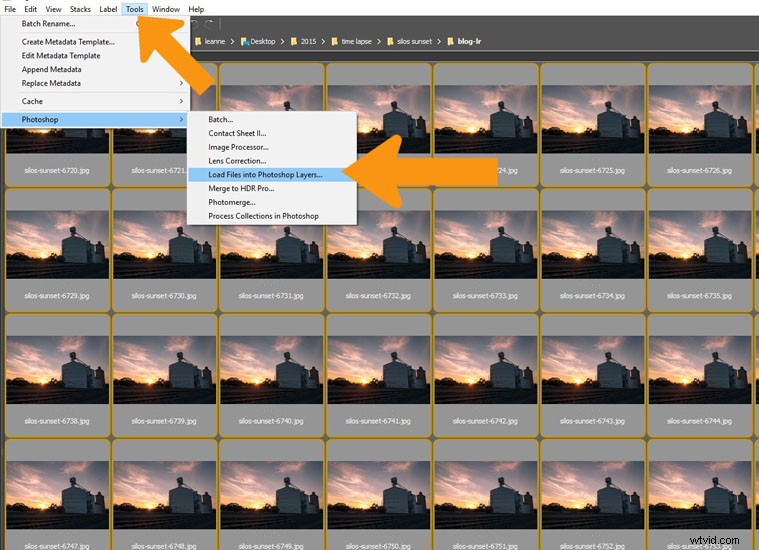Select thumbnail silos-sunset-6747.jpg
Image resolution: width=759 pixels, height=550 pixels.
[x=57, y=495]
